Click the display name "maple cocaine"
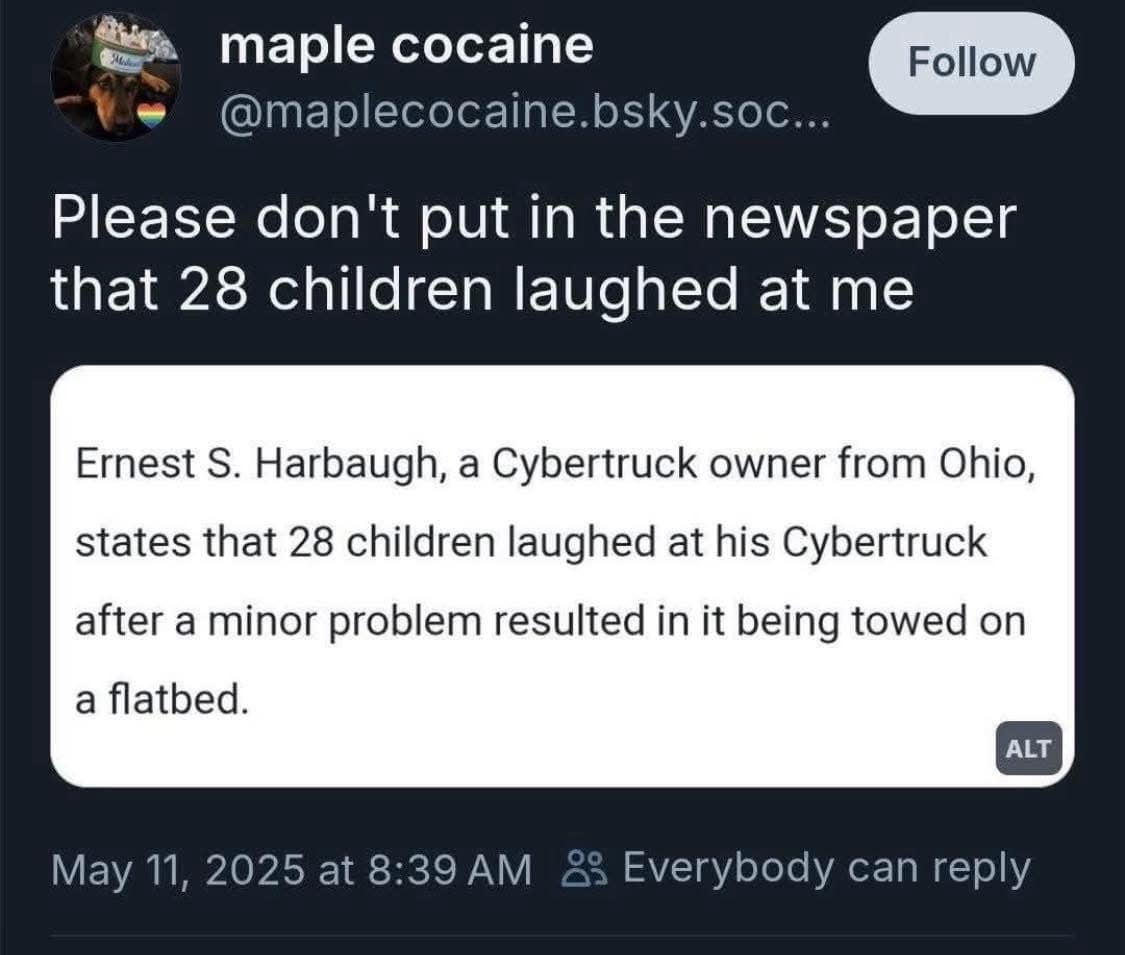This screenshot has width=1125, height=955. click(406, 46)
